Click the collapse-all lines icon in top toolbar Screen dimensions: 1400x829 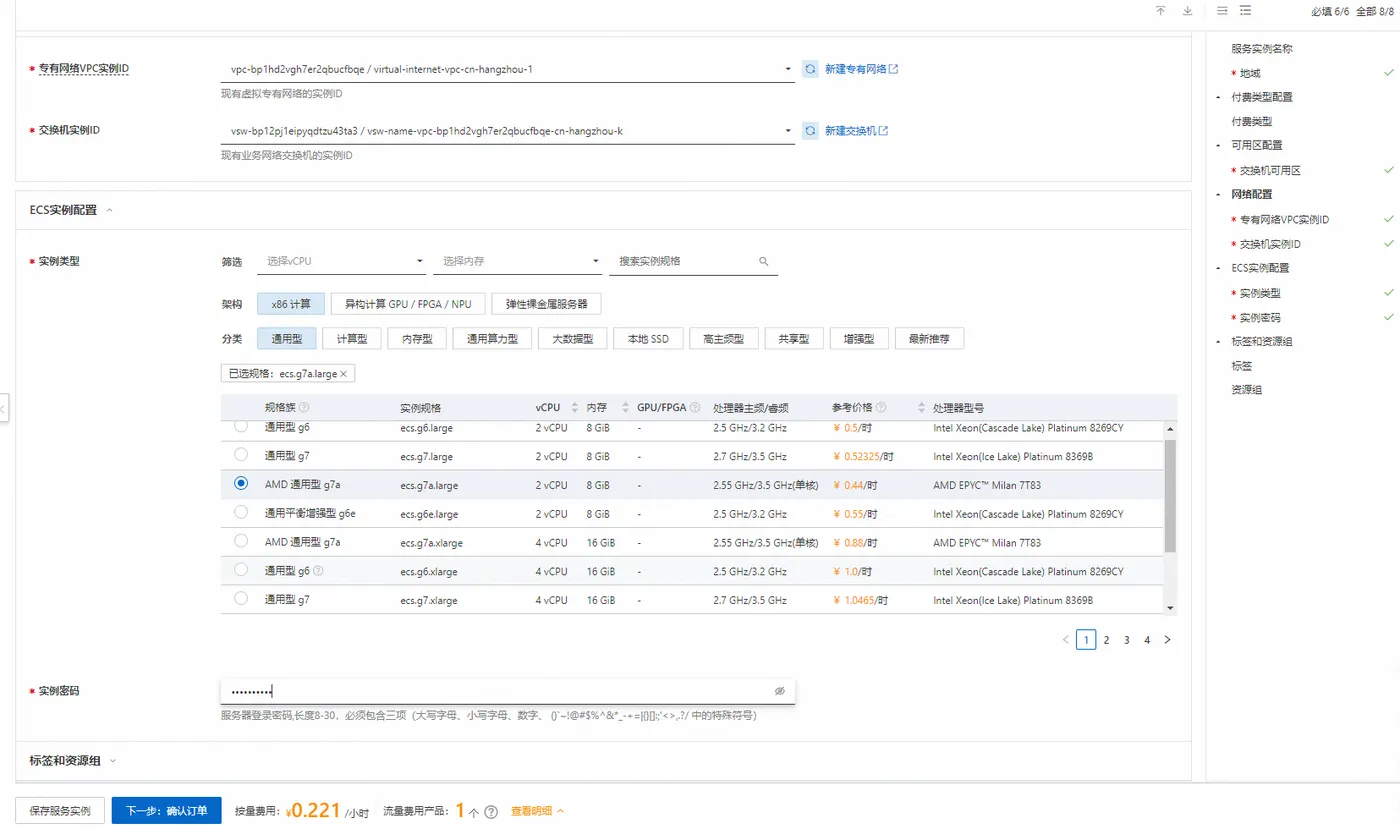click(x=1222, y=11)
